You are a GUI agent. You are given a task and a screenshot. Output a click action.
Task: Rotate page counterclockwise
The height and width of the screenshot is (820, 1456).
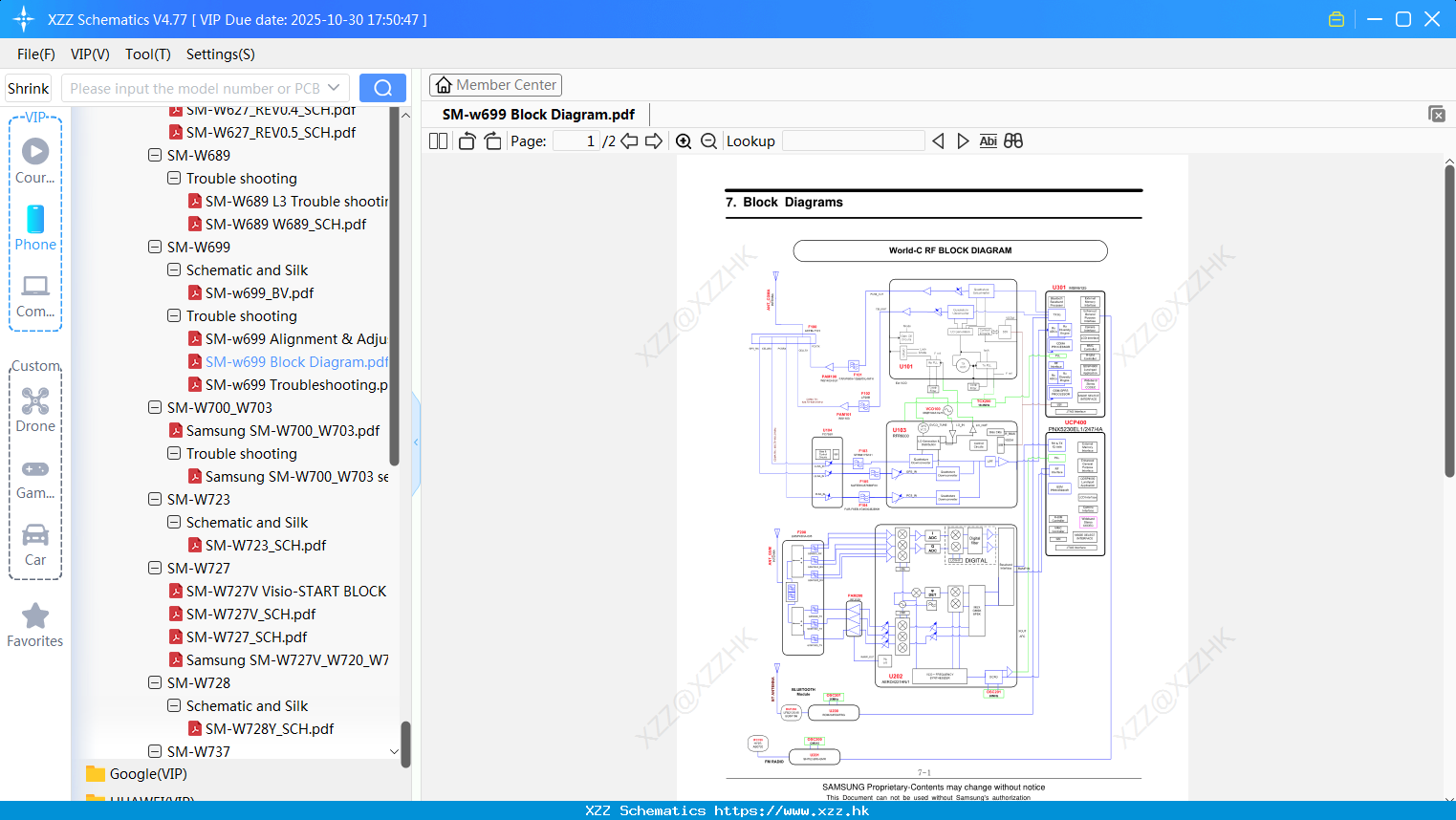467,140
